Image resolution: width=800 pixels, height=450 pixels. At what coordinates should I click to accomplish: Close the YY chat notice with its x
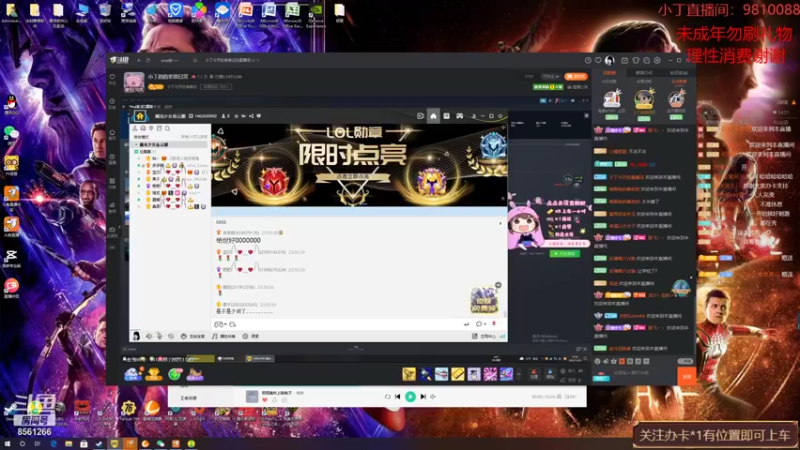(x=500, y=223)
